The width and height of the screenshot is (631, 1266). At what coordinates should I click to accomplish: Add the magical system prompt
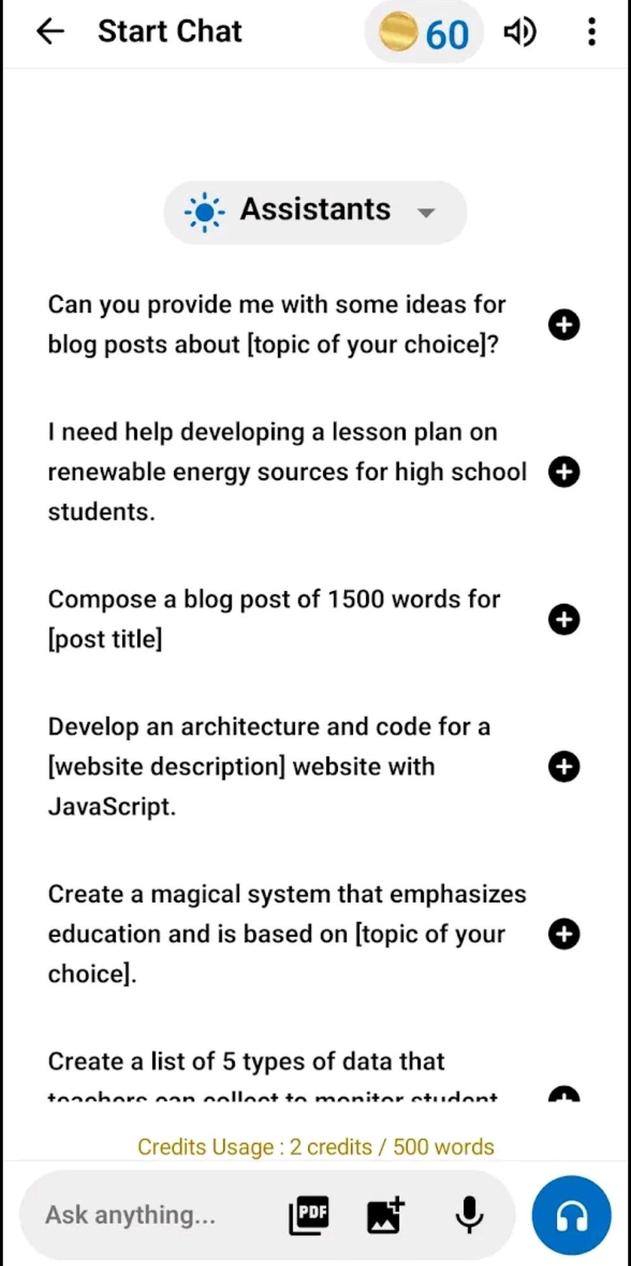pos(564,934)
